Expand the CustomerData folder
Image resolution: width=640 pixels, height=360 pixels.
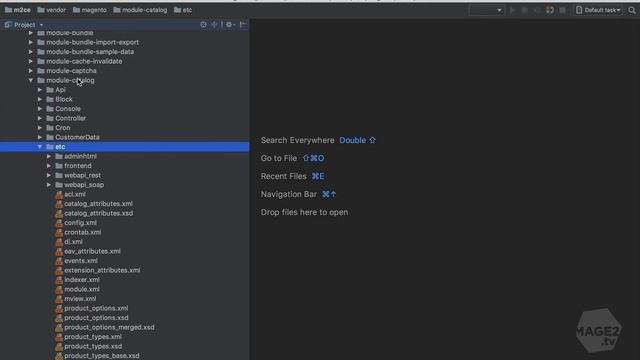coord(40,137)
